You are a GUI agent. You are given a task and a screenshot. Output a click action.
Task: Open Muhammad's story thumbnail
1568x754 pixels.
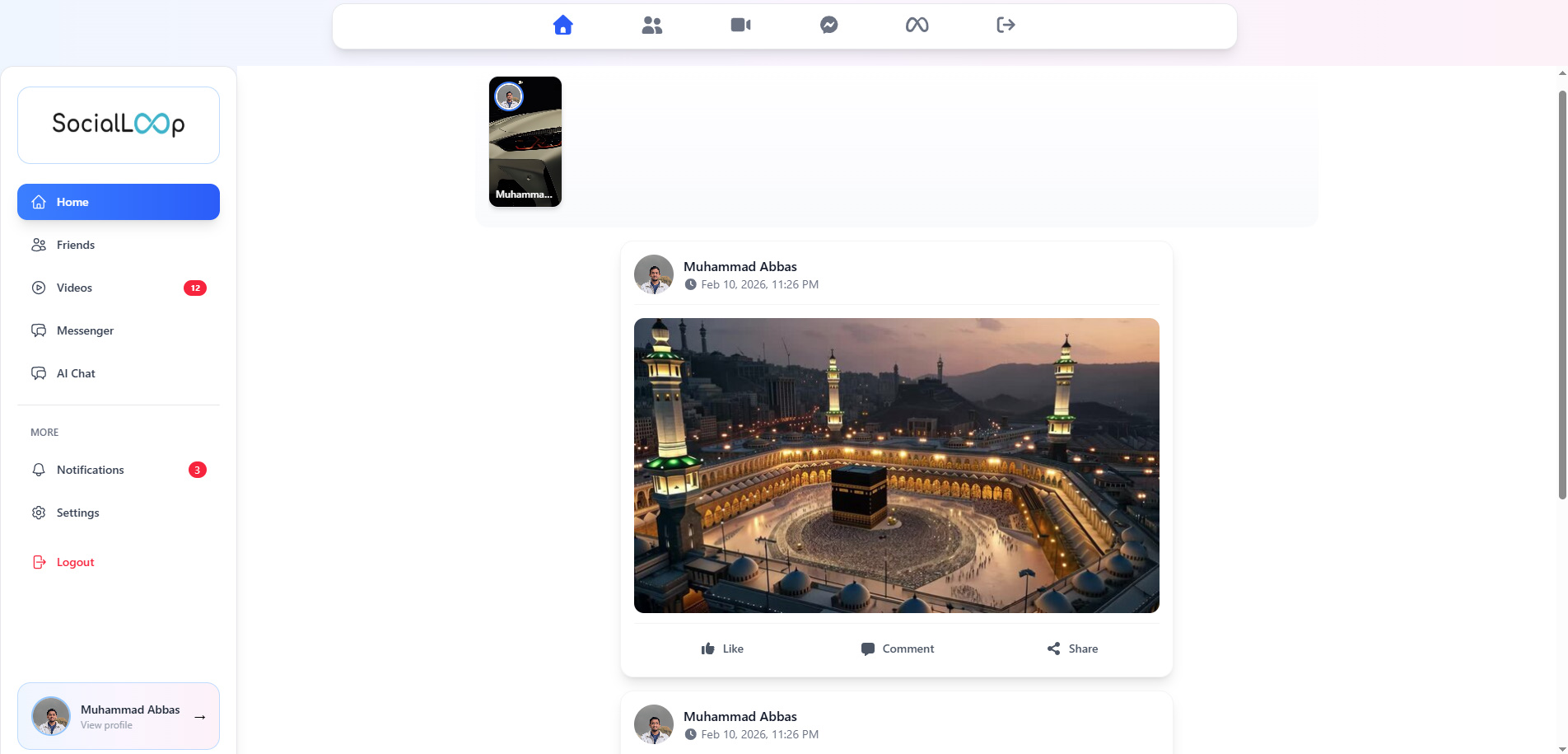(x=525, y=142)
